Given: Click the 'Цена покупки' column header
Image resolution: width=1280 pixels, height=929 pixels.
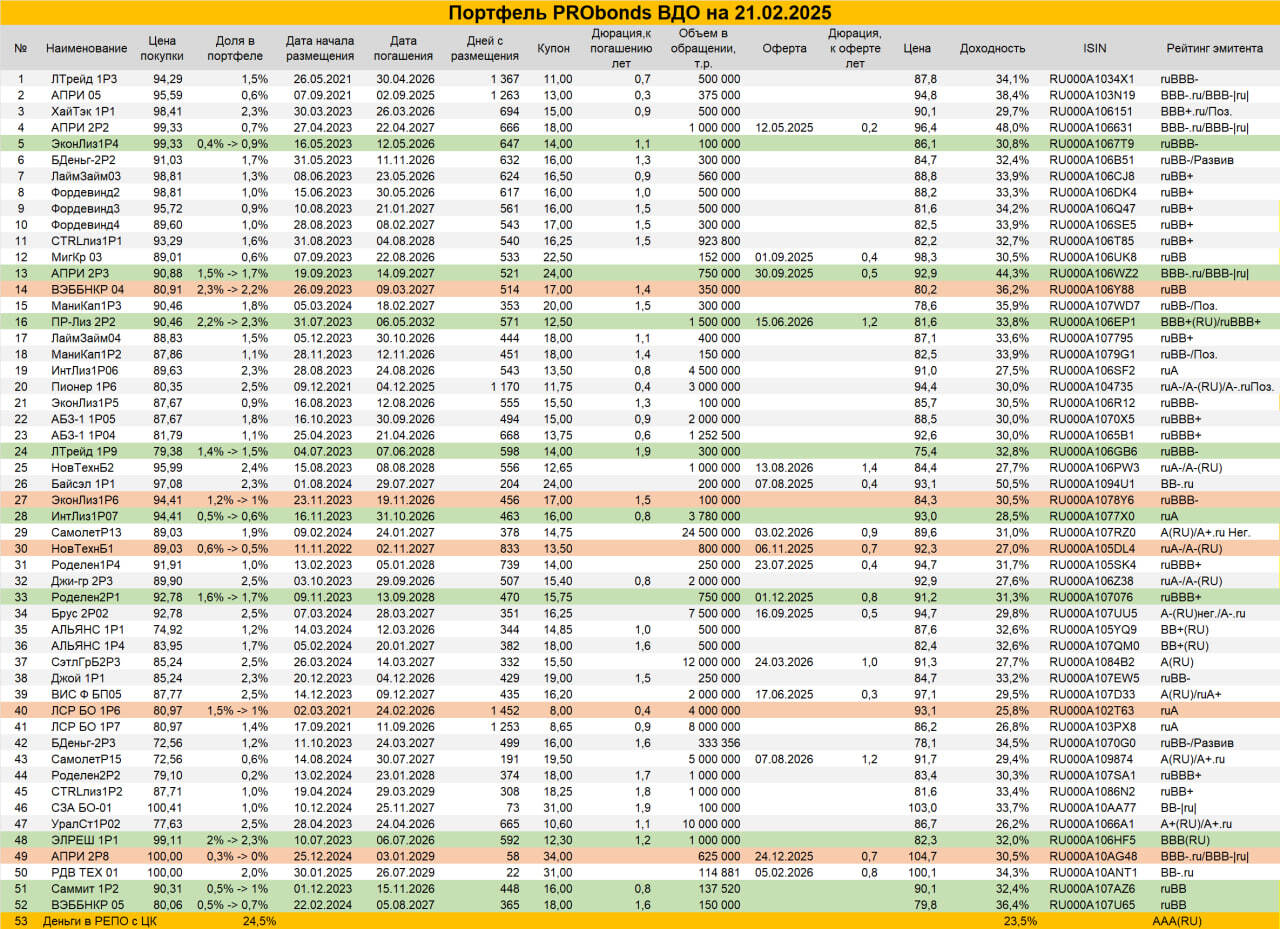Looking at the screenshot, I should pos(161,49).
